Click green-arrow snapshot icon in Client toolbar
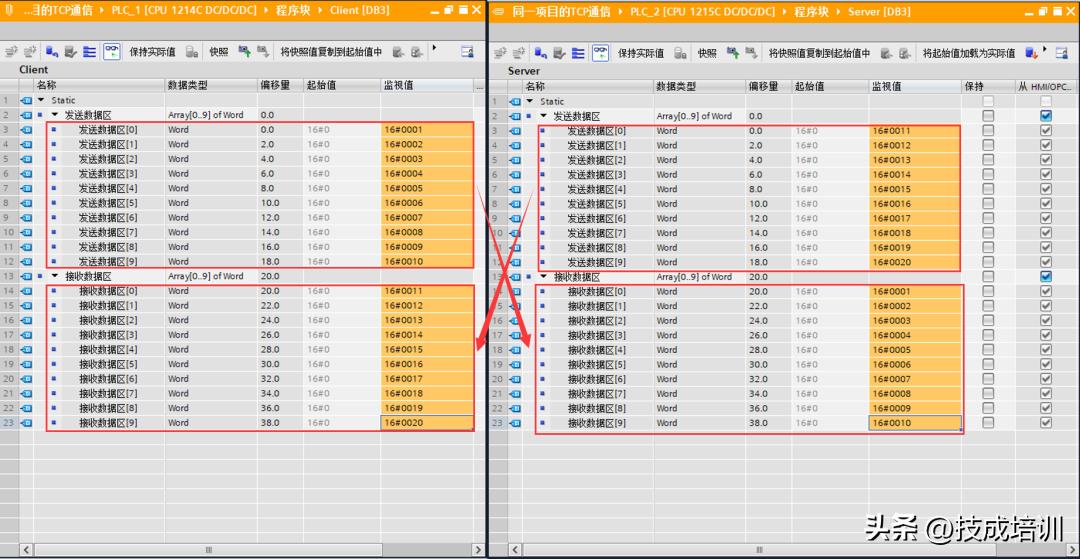Screen dimensions: 1080x559 tap(245, 52)
